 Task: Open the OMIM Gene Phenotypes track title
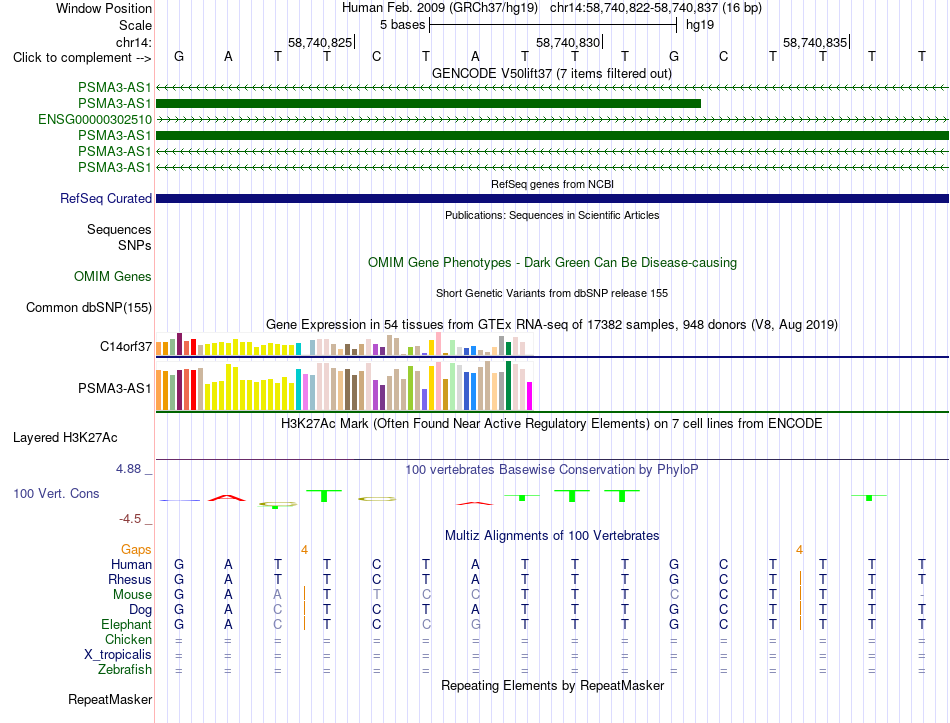click(x=552, y=262)
